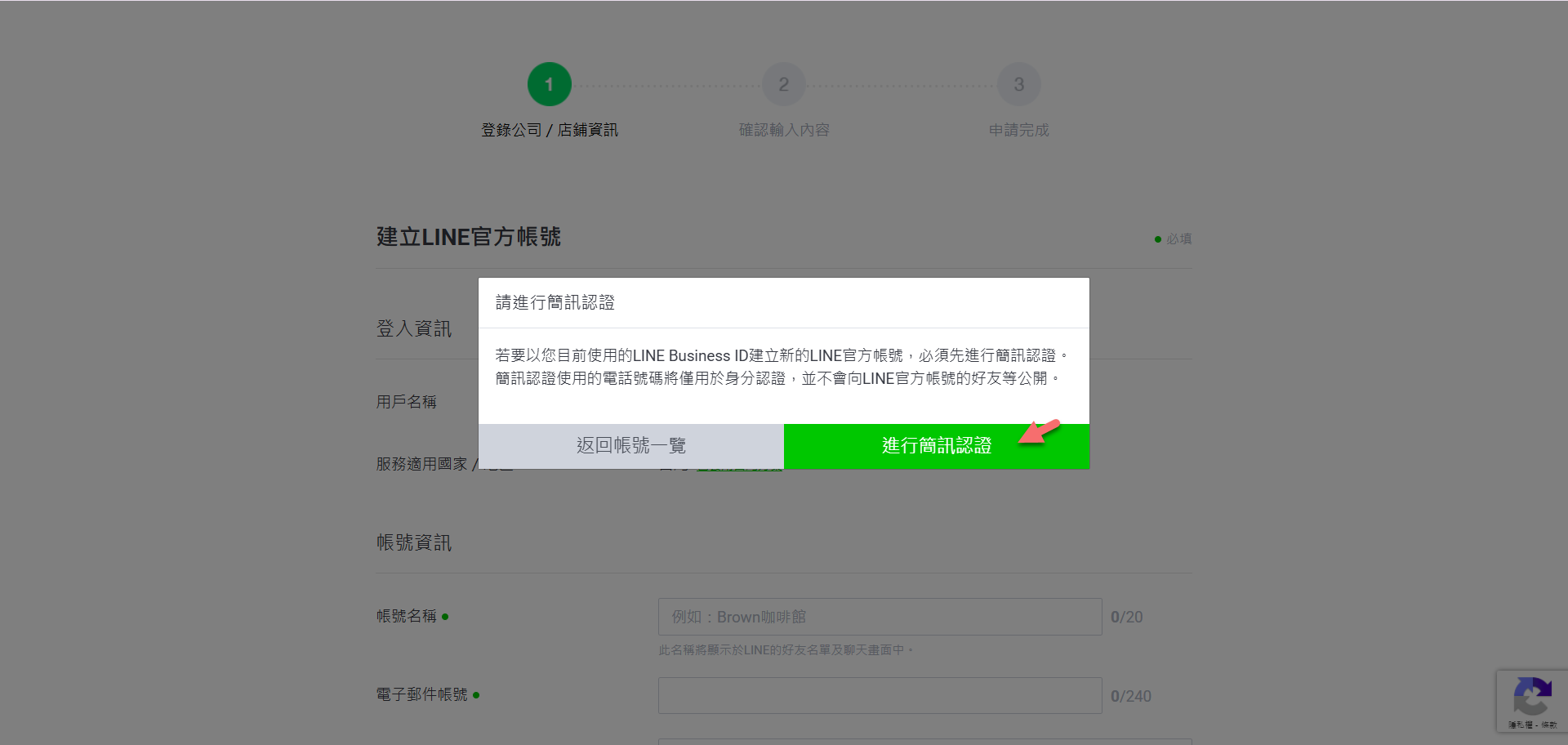Click the 帳號名稱 label

click(407, 616)
